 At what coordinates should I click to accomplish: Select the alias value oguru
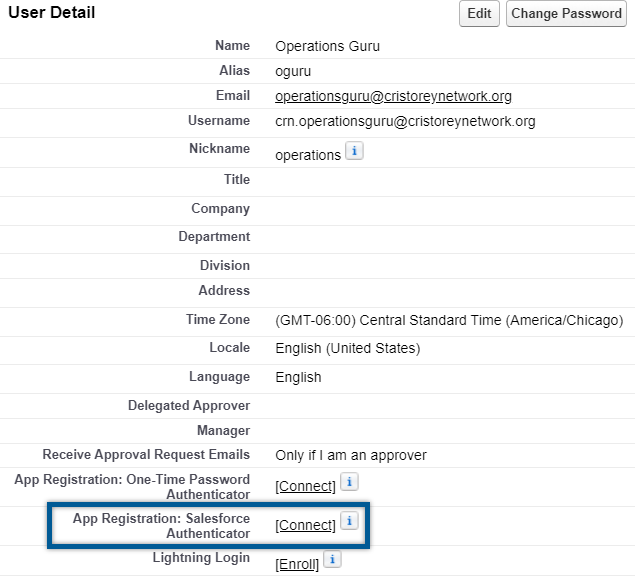(293, 71)
